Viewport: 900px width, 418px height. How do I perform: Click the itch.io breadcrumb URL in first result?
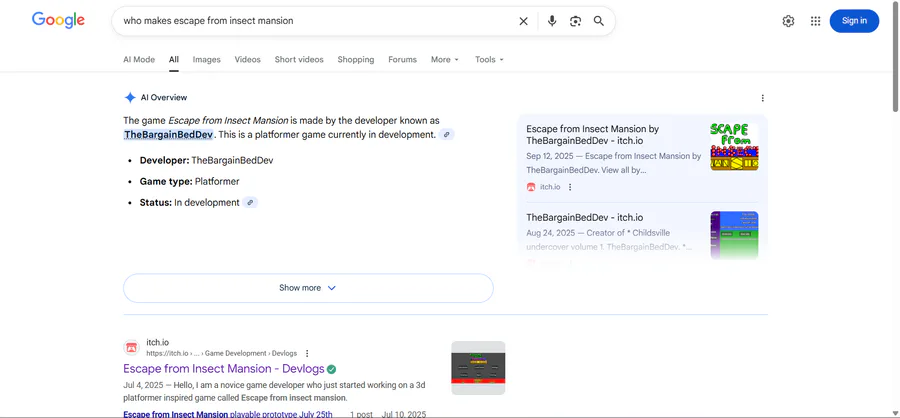(222, 353)
